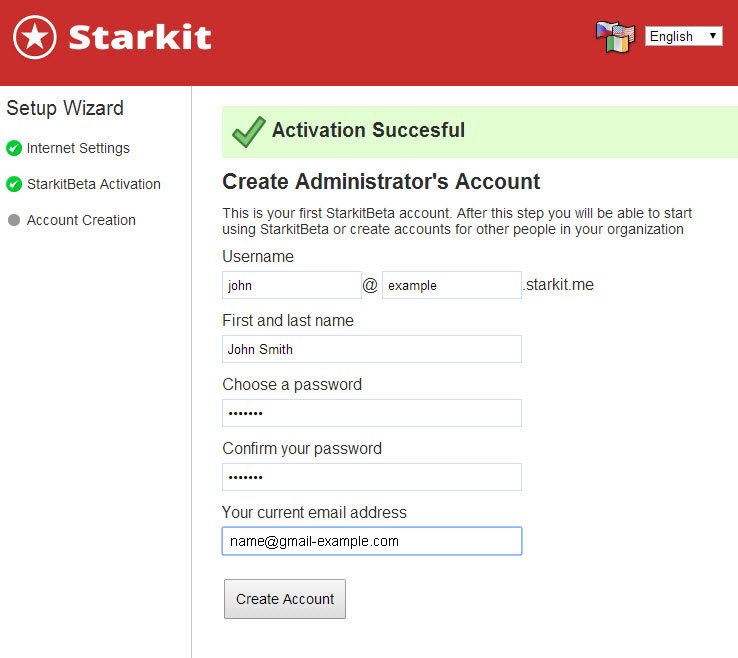Viewport: 738px width, 658px height.
Task: Click the language flags icon
Action: (x=616, y=37)
